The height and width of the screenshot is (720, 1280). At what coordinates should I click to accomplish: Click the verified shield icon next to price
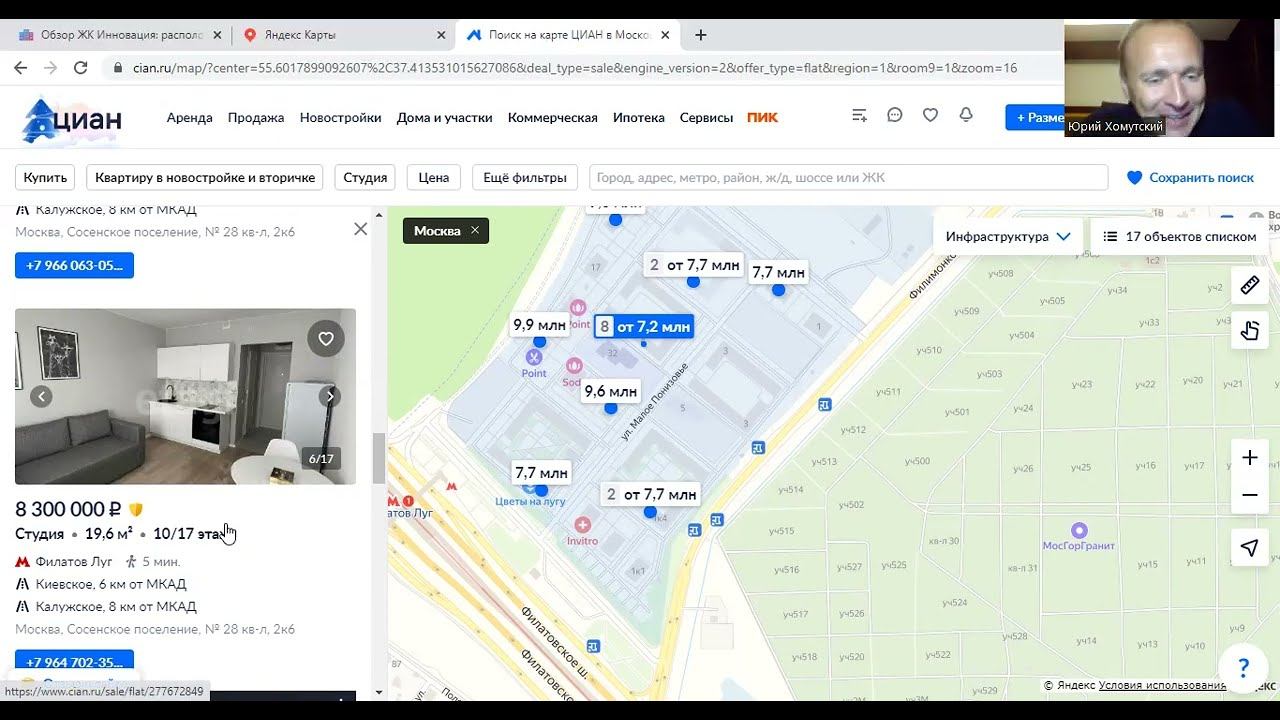[136, 510]
